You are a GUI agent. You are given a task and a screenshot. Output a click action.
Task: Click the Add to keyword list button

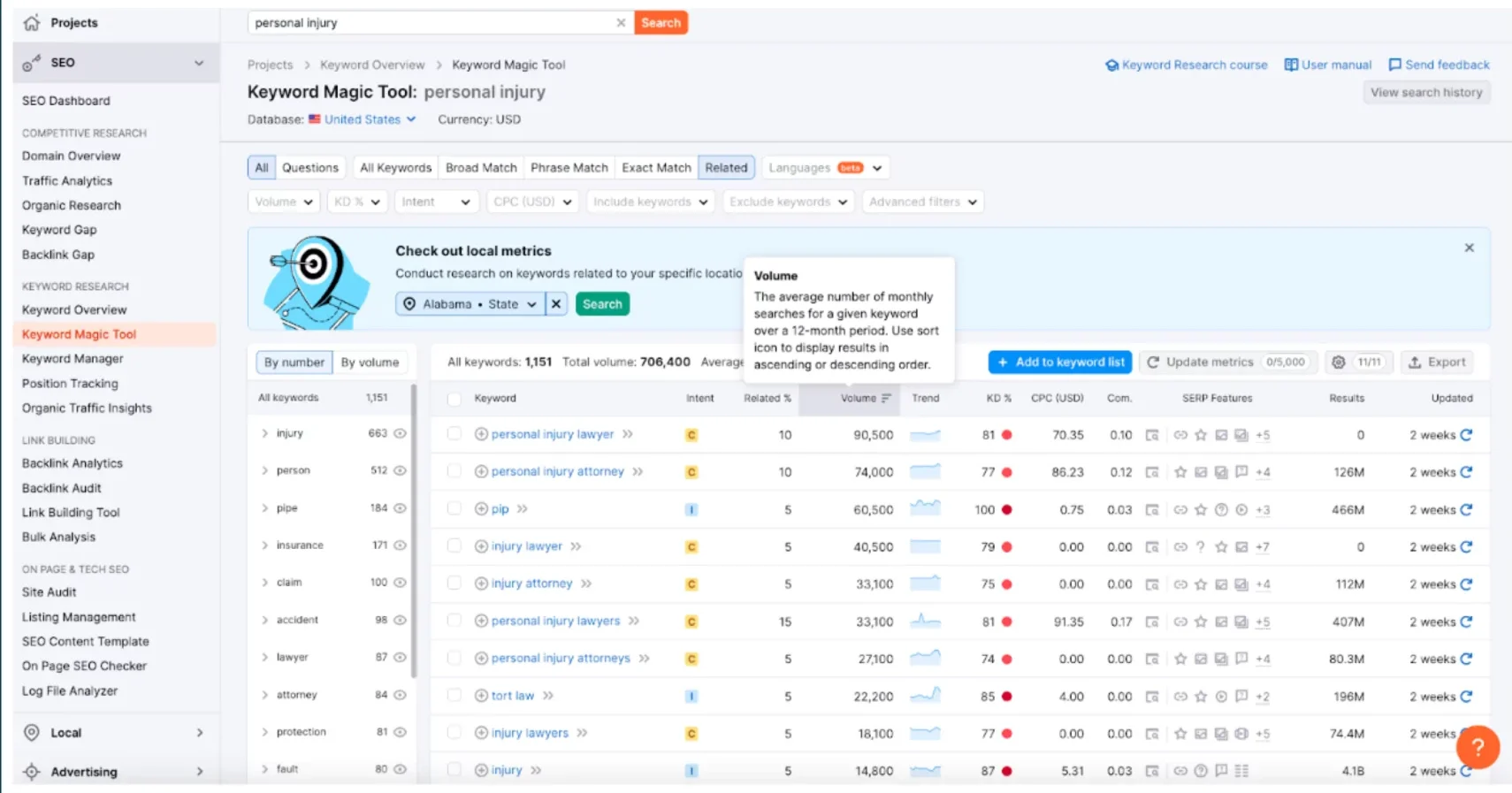click(1061, 362)
